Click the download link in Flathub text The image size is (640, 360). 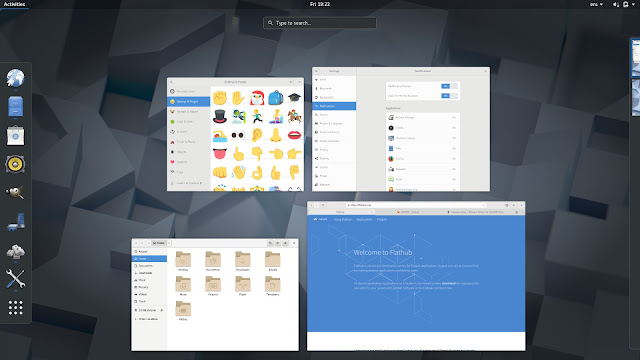[449, 283]
